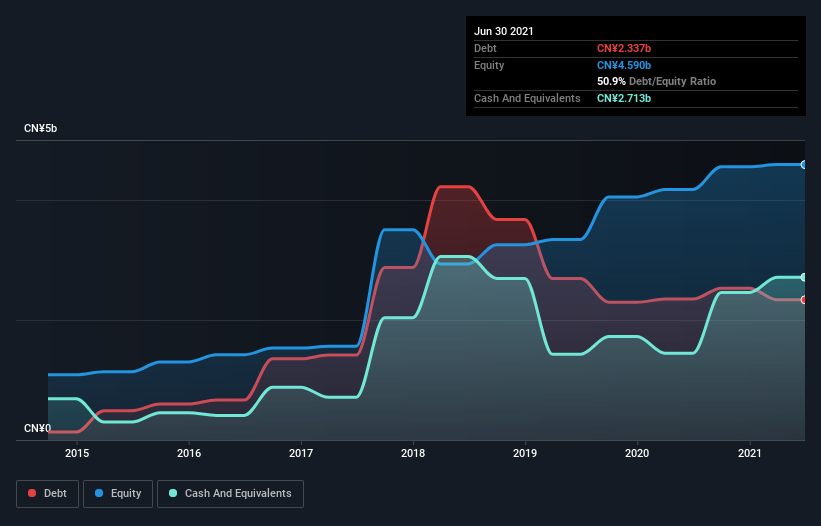Image resolution: width=821 pixels, height=526 pixels.
Task: Click the CN¥0 y-axis label
Action: (x=38, y=429)
